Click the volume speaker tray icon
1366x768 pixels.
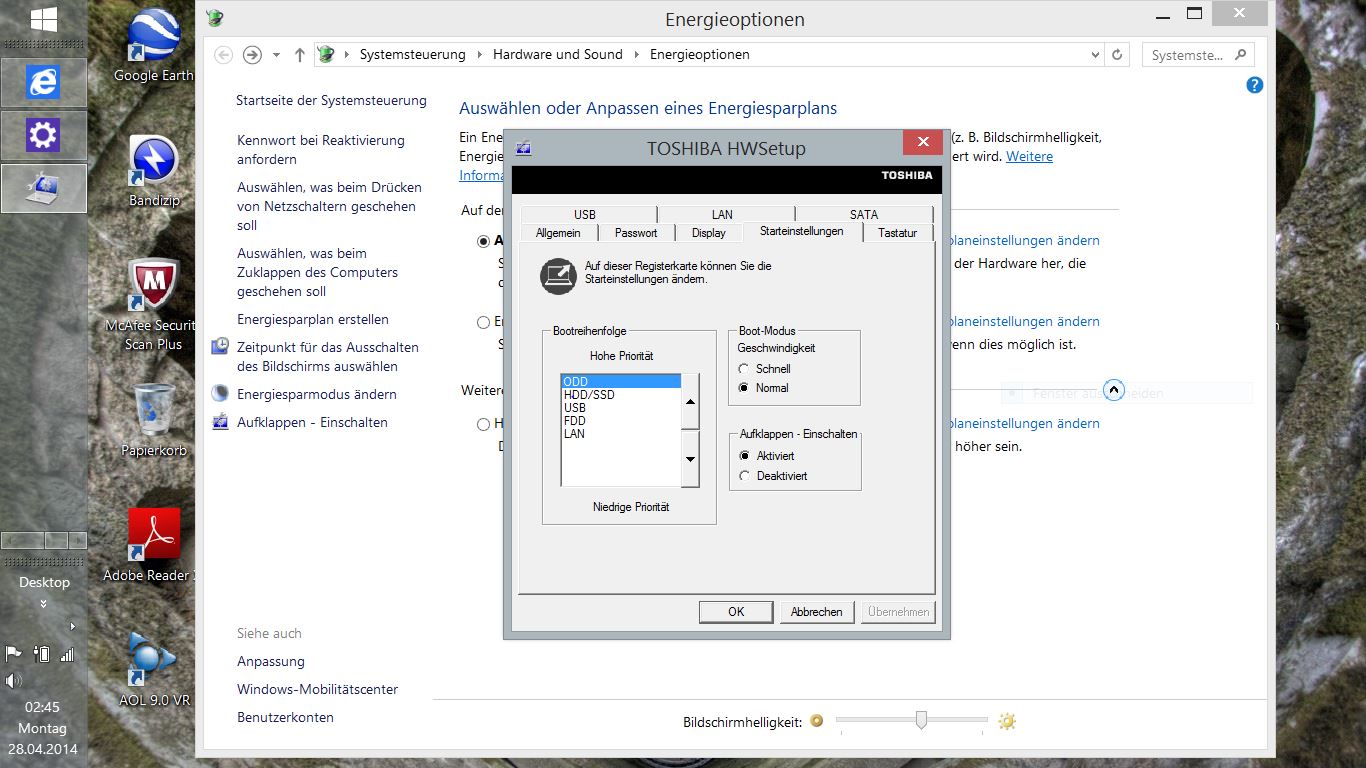(14, 681)
